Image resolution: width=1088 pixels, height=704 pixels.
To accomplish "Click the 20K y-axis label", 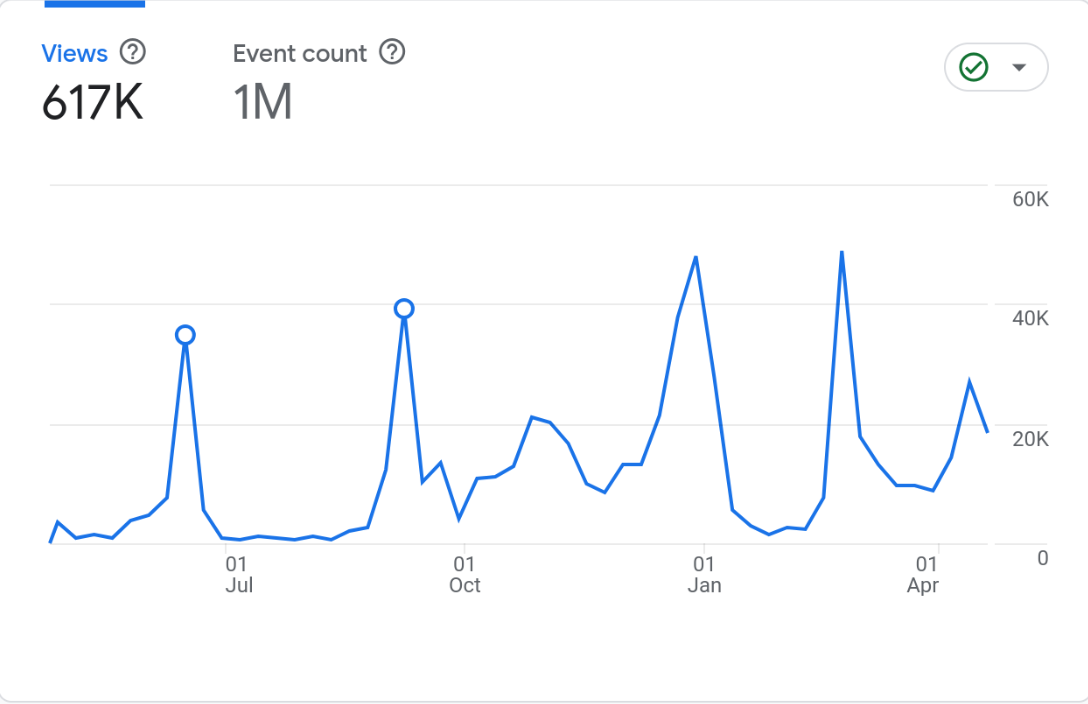I will click(x=1030, y=439).
